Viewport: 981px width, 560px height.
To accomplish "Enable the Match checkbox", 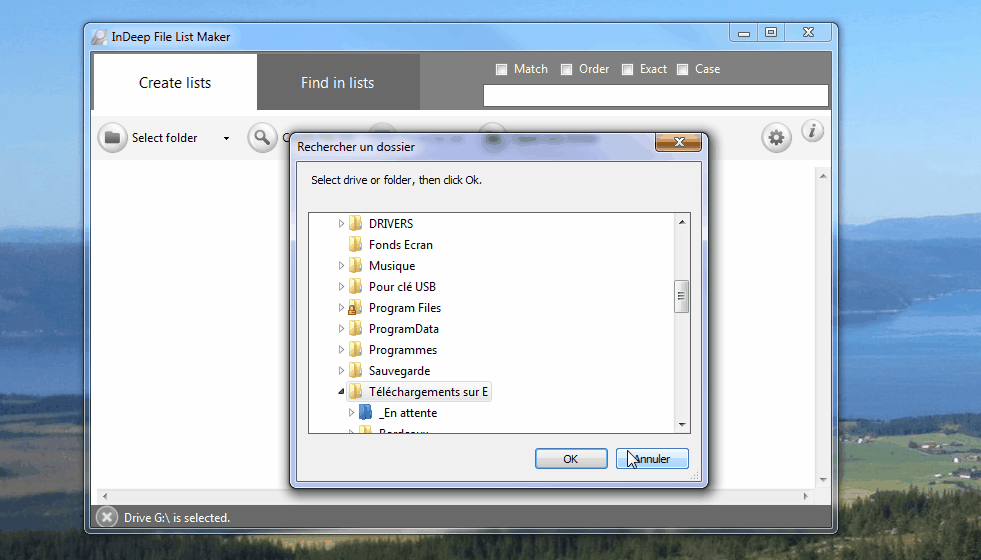I will point(501,69).
